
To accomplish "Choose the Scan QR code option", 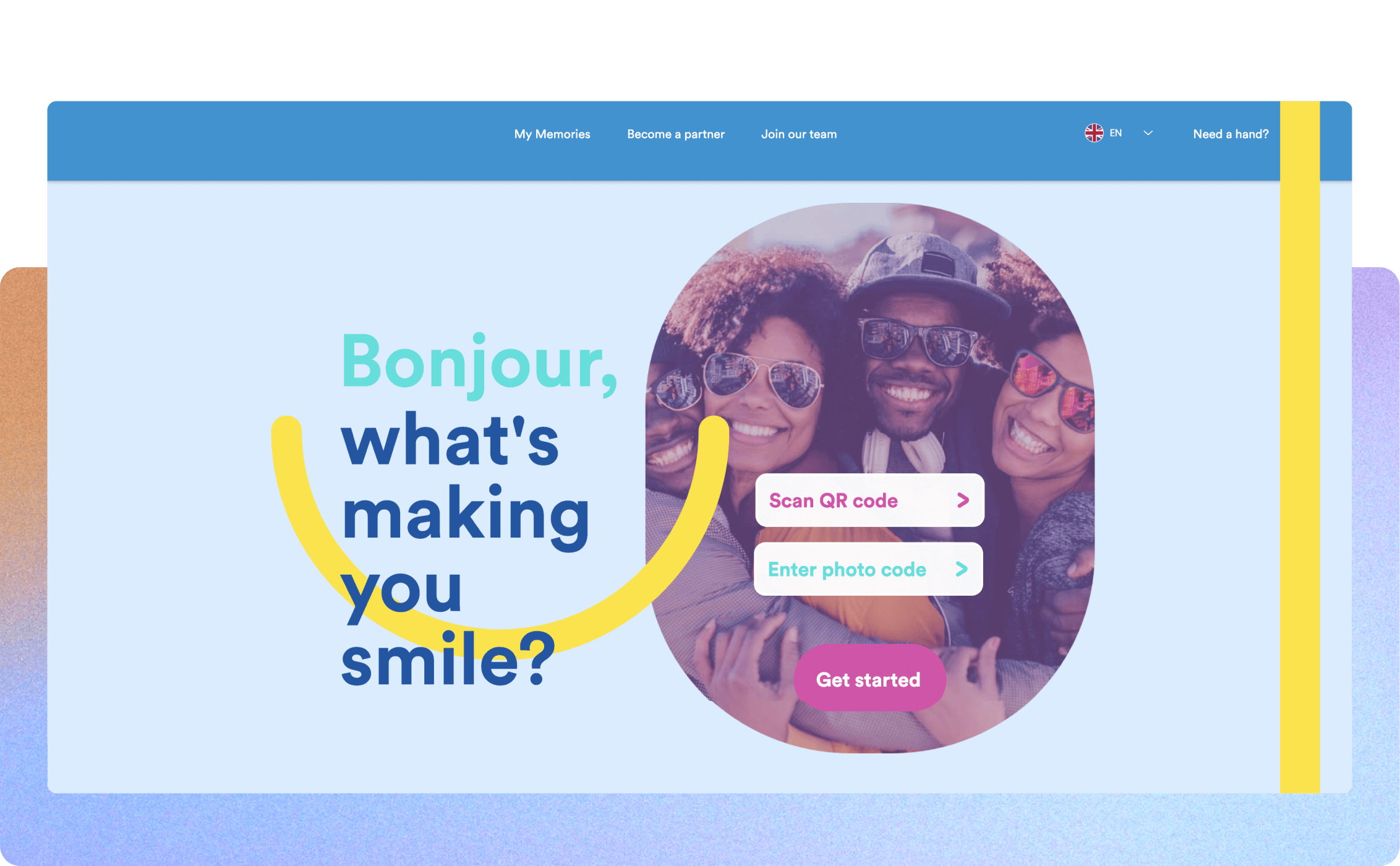I will pos(869,500).
